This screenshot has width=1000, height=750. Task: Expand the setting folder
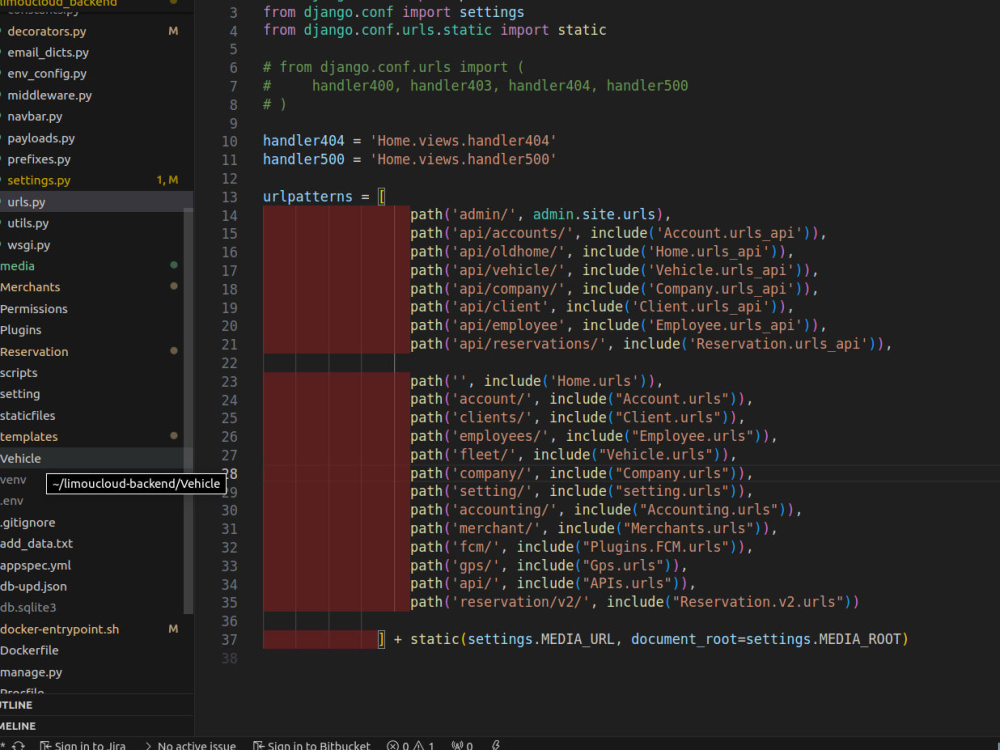pos(20,393)
